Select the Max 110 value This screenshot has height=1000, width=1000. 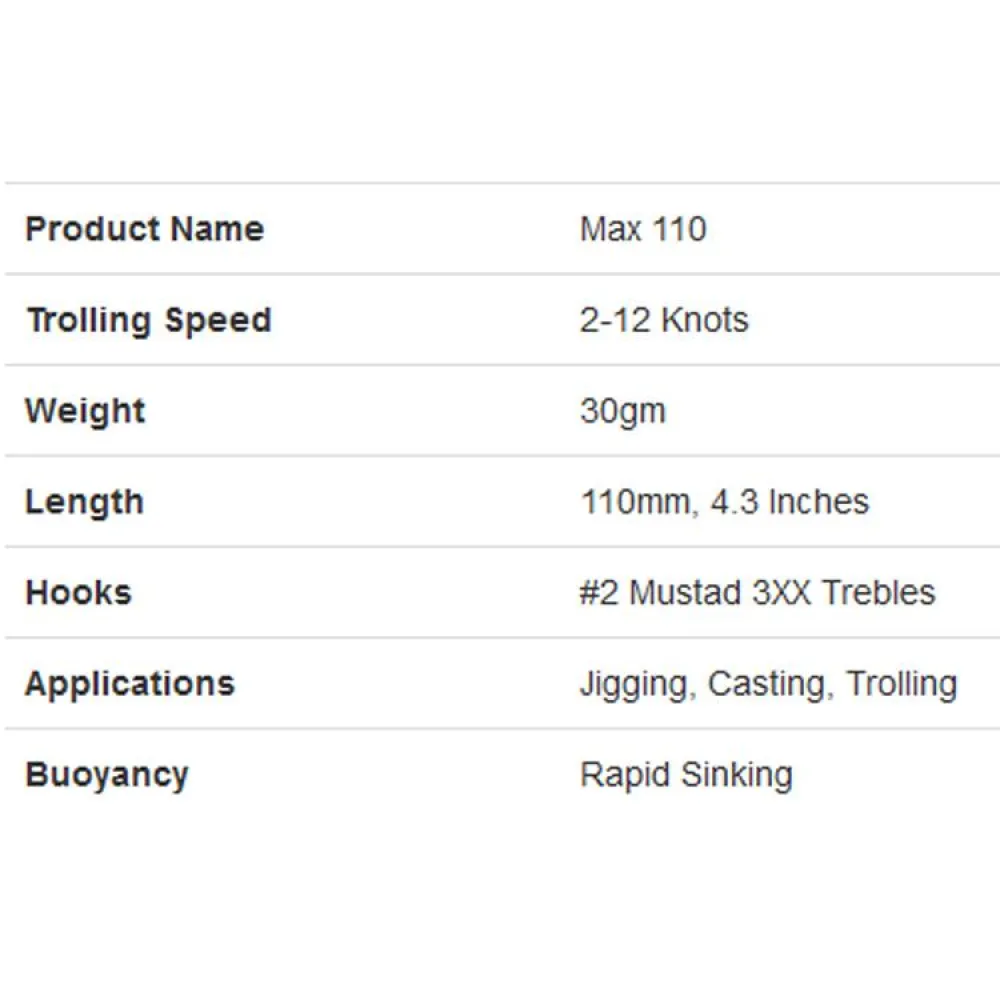(643, 229)
